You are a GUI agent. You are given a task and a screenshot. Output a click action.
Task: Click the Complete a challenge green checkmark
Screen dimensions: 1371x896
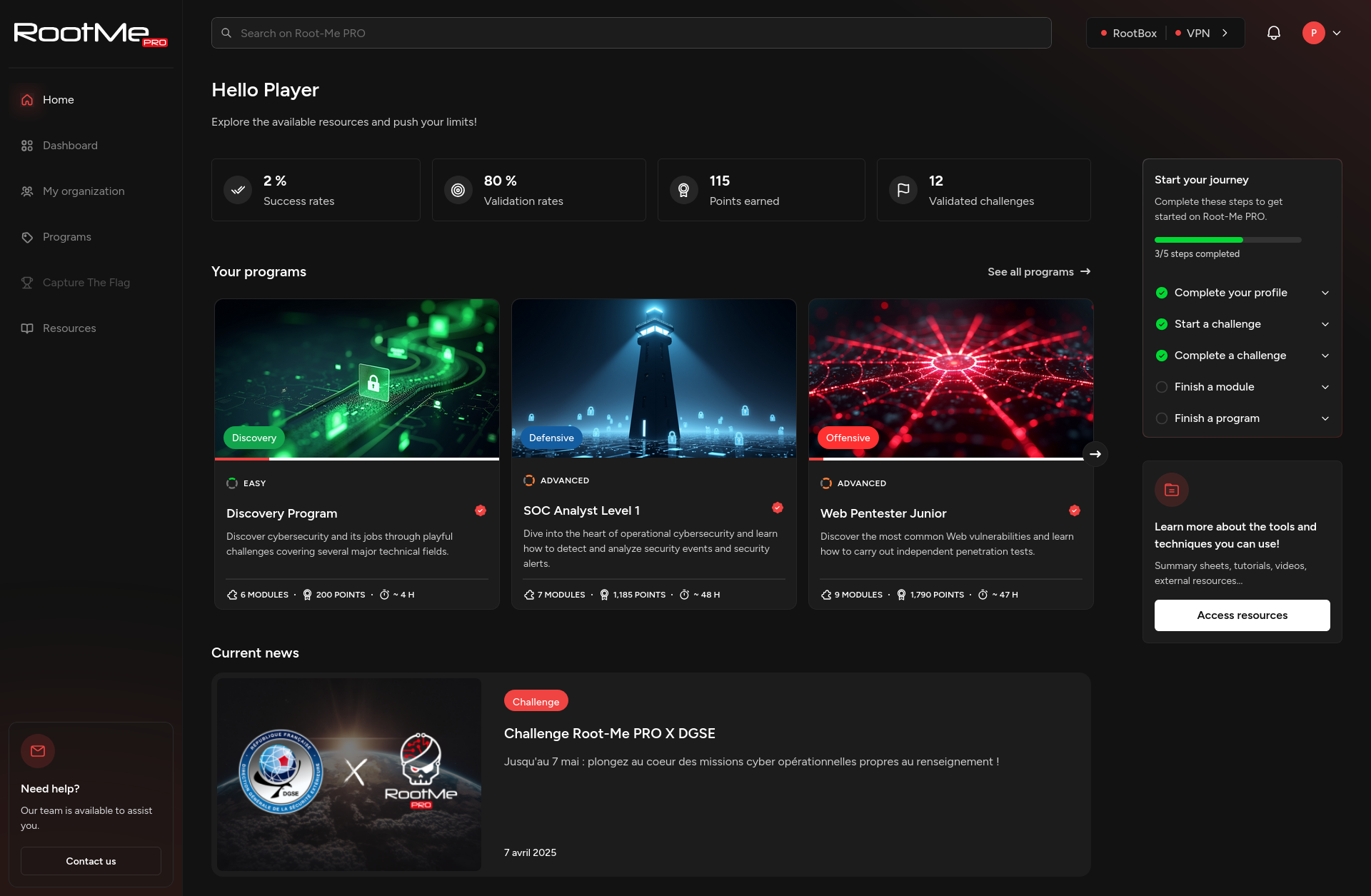pyautogui.click(x=1162, y=356)
